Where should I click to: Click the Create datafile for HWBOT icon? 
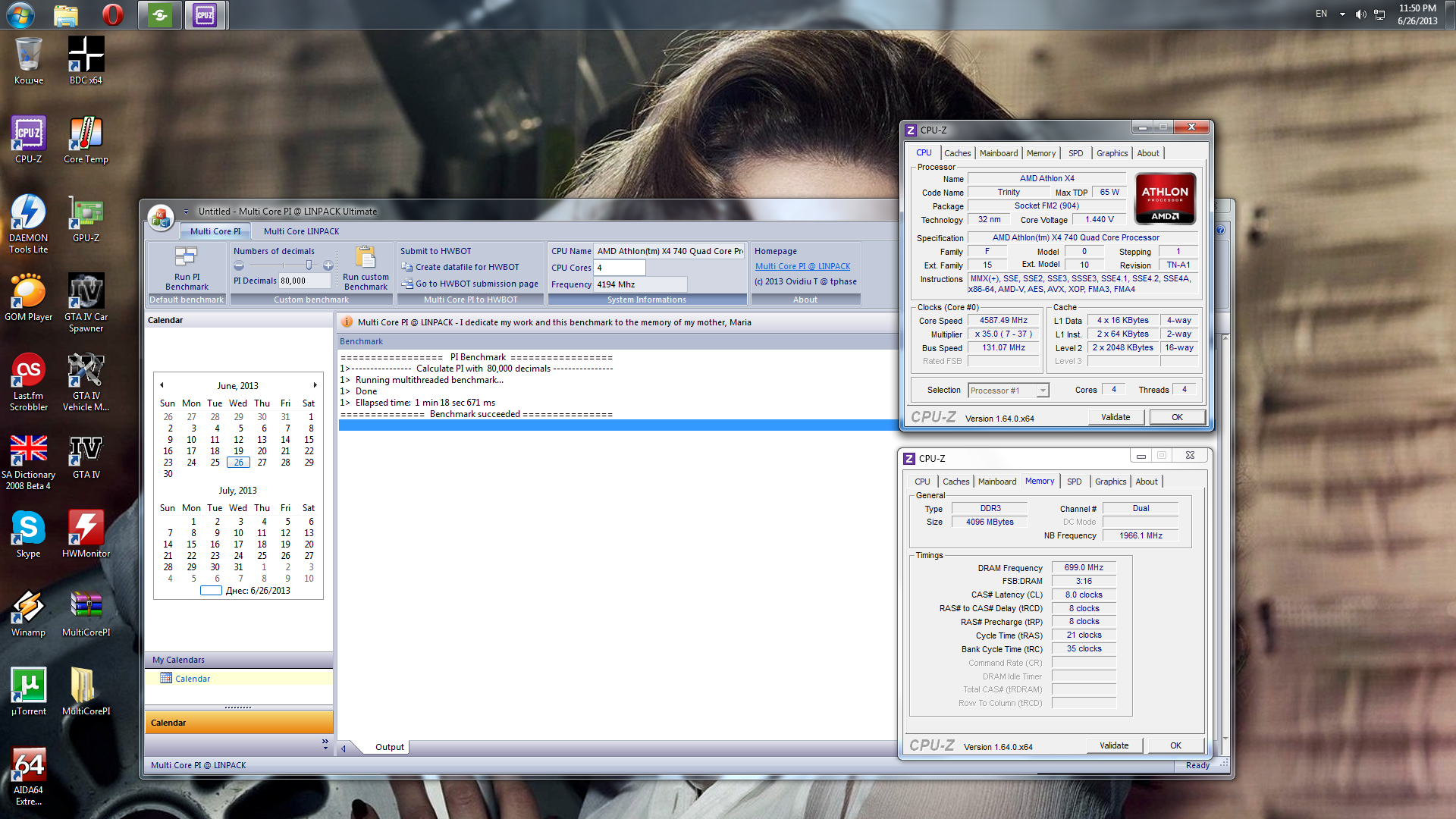pos(407,267)
